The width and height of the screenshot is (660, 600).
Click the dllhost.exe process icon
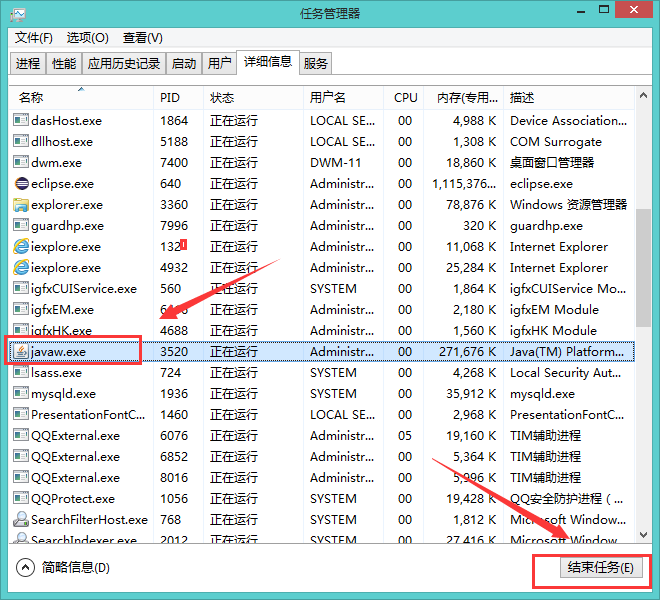click(21, 141)
